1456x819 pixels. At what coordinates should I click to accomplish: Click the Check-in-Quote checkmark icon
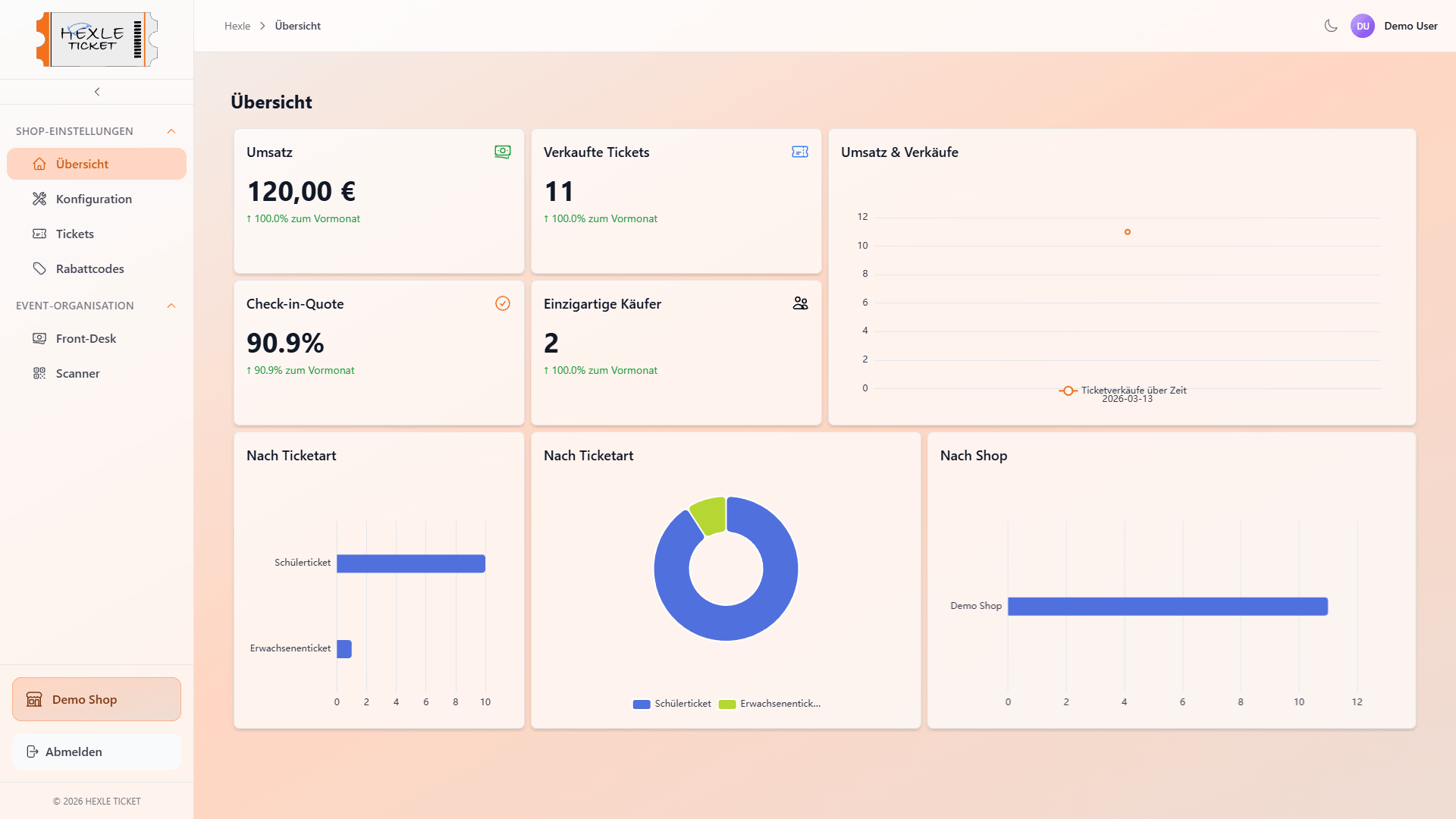click(502, 303)
